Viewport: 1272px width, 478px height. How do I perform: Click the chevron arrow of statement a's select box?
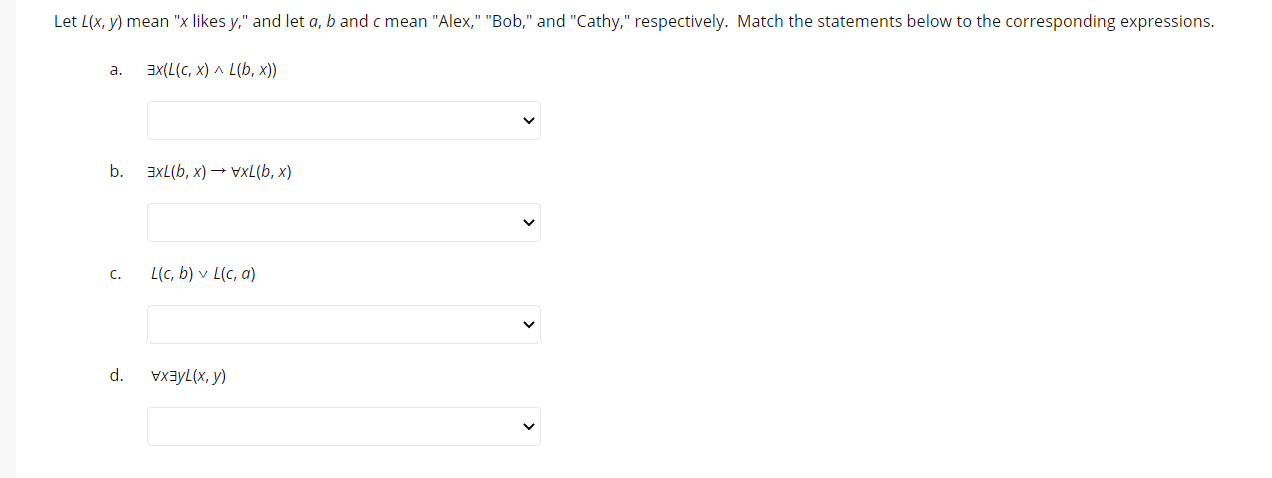pyautogui.click(x=529, y=121)
